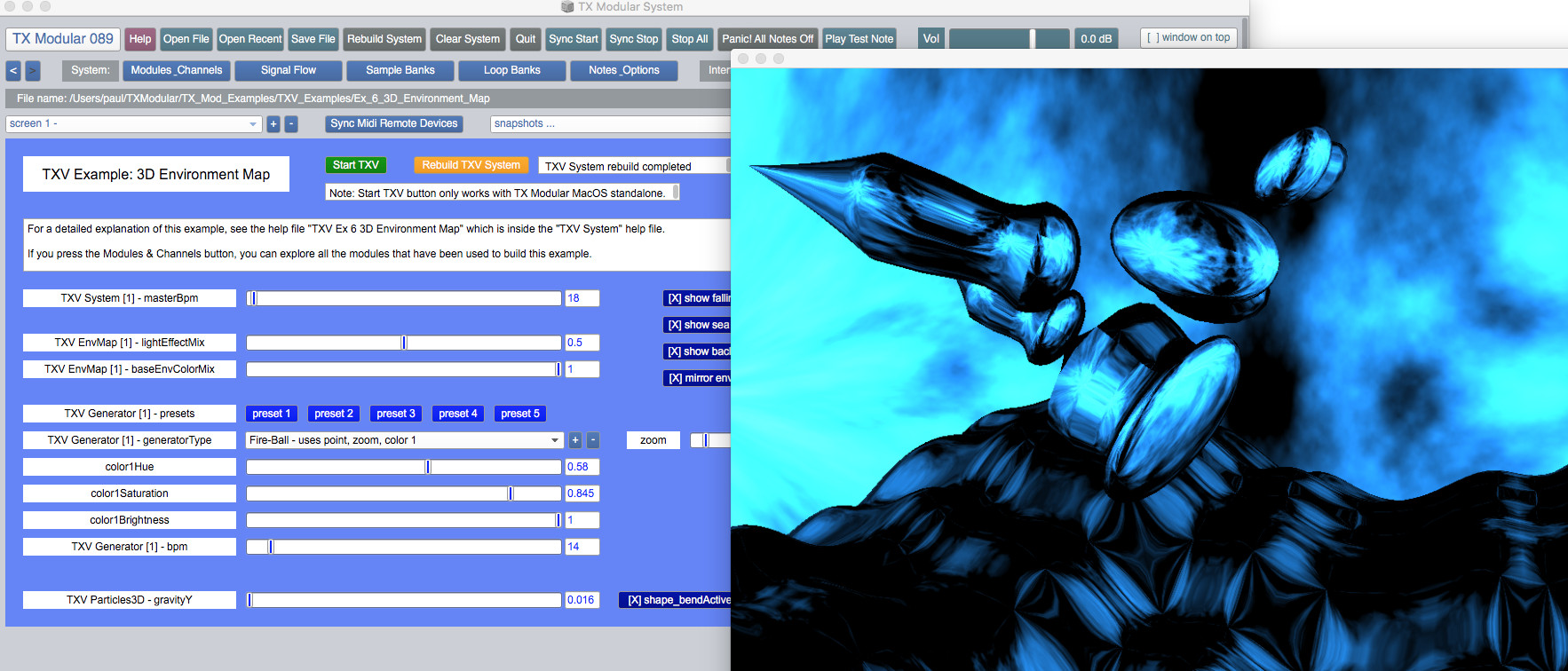The width and height of the screenshot is (1568, 671).
Task: Click the forward arrow navigation button
Action: (x=33, y=70)
